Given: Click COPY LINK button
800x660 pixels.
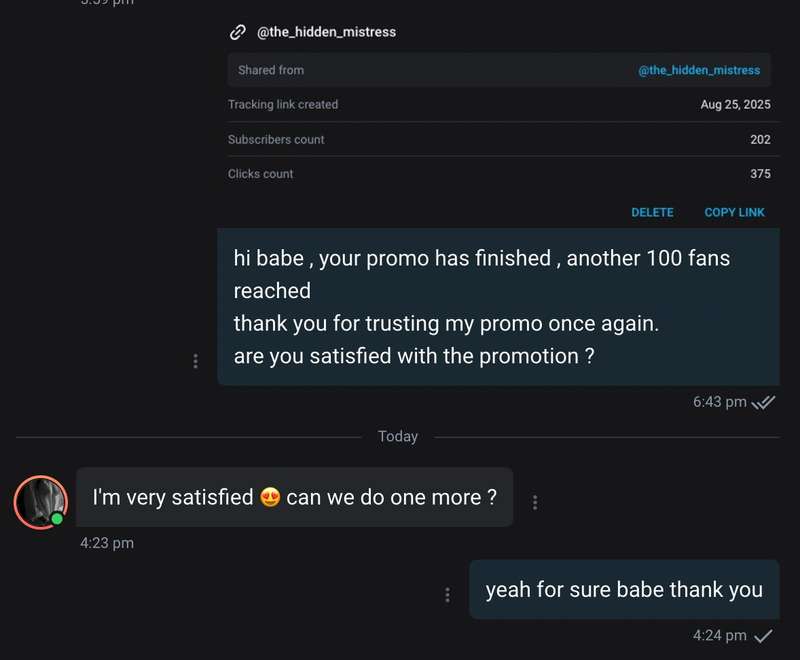Looking at the screenshot, I should pyautogui.click(x=734, y=213).
